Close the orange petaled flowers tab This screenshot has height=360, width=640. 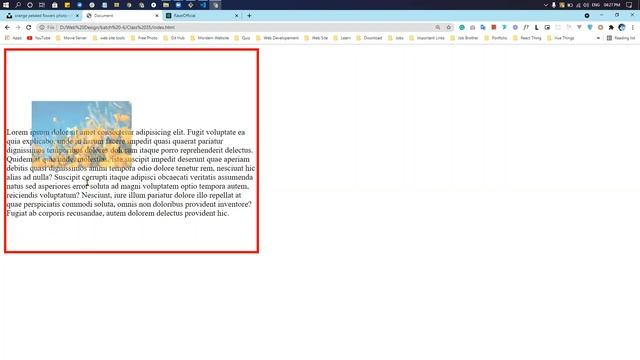click(77, 16)
